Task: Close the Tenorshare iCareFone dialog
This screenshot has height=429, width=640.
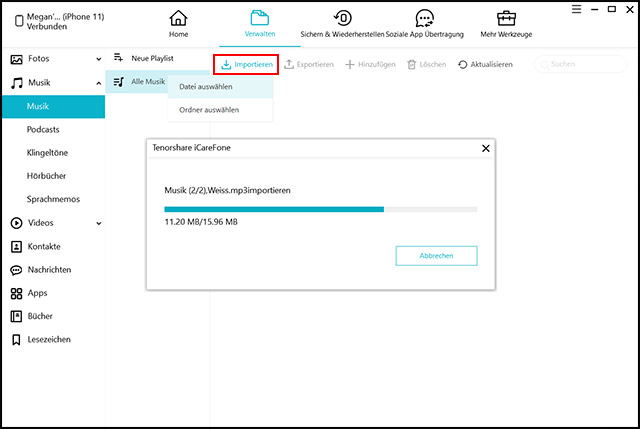Action: pyautogui.click(x=486, y=148)
